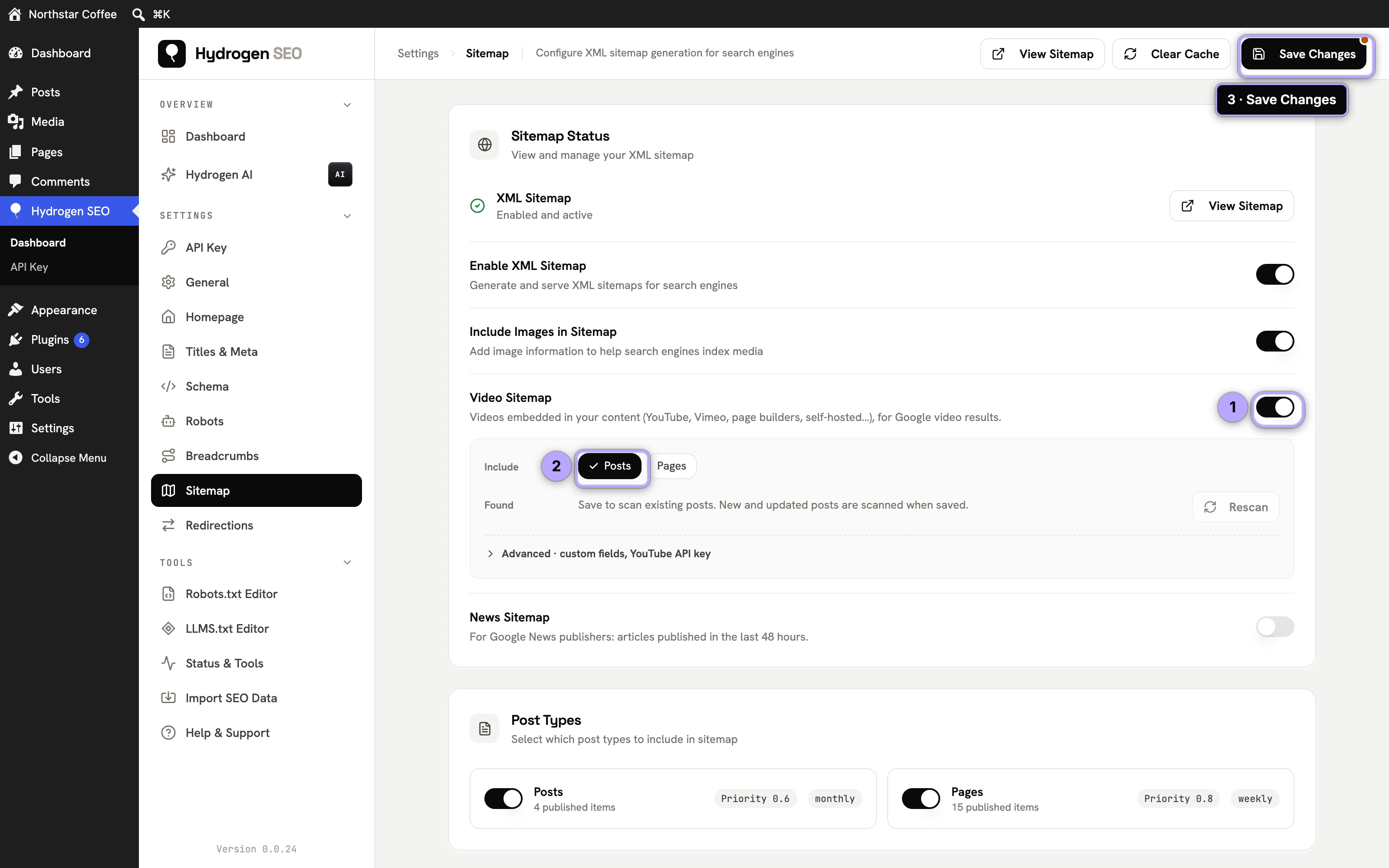Viewport: 1389px width, 868px height.
Task: Click the Breadcrumbs path icon
Action: pos(168,456)
